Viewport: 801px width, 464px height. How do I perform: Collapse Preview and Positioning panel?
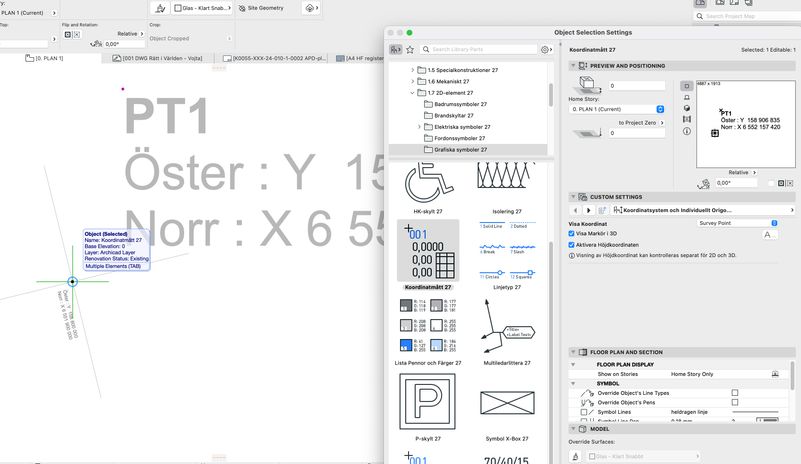[x=573, y=66]
